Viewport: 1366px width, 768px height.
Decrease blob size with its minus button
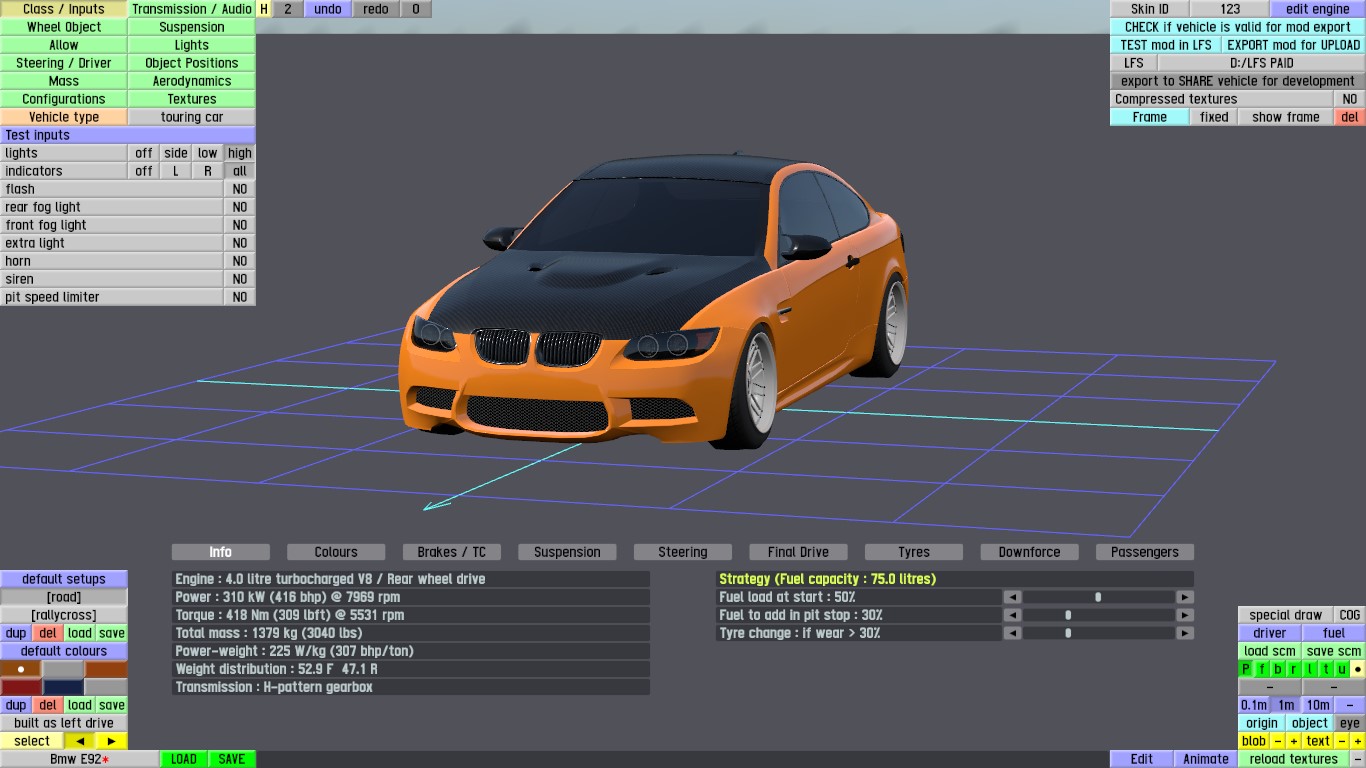pyautogui.click(x=1278, y=741)
